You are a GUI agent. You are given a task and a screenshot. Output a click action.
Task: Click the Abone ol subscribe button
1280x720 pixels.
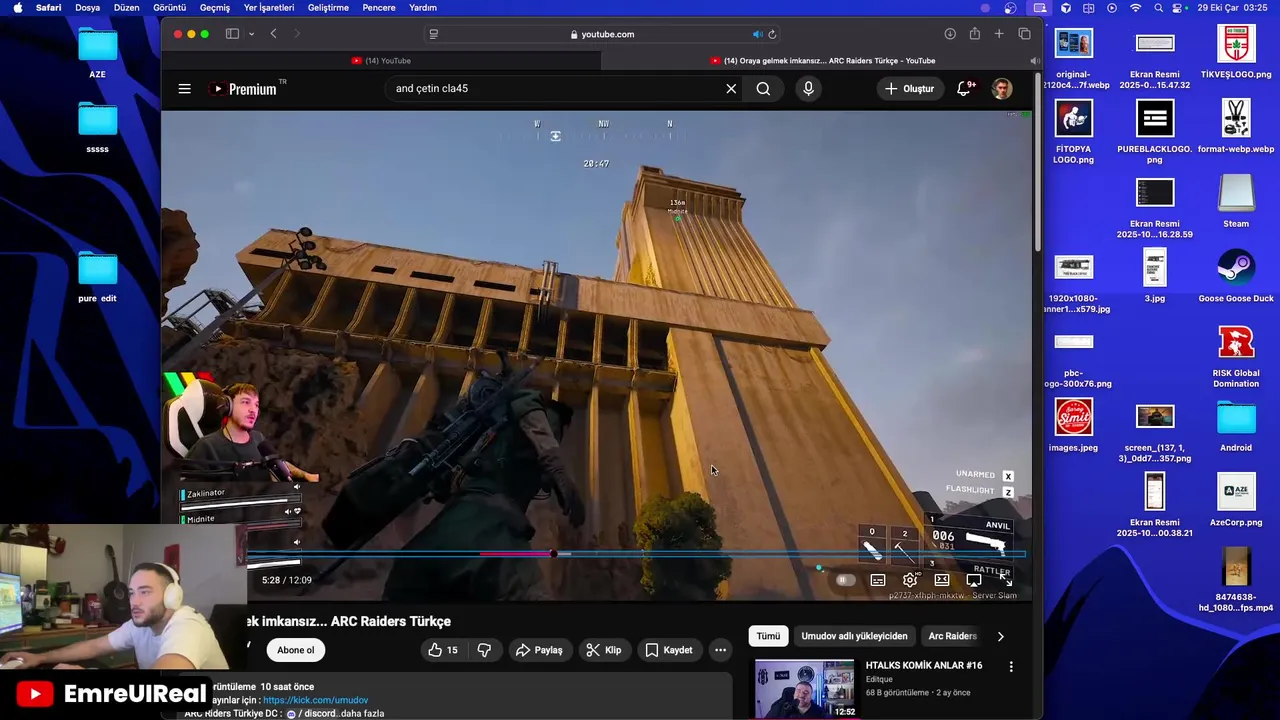click(x=295, y=650)
